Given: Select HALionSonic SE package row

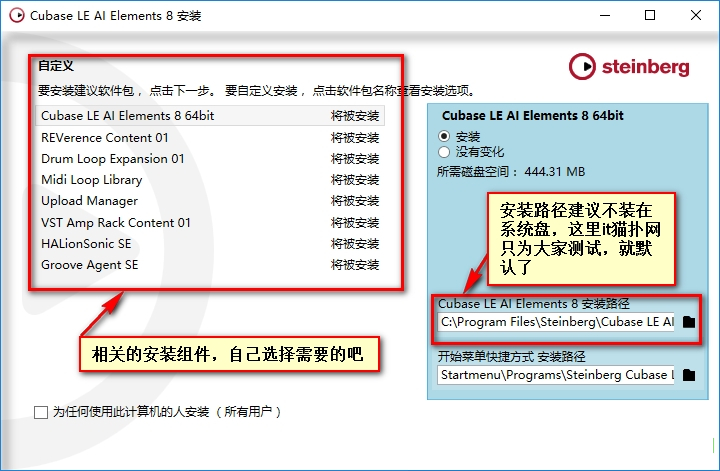Looking at the screenshot, I should coord(210,244).
